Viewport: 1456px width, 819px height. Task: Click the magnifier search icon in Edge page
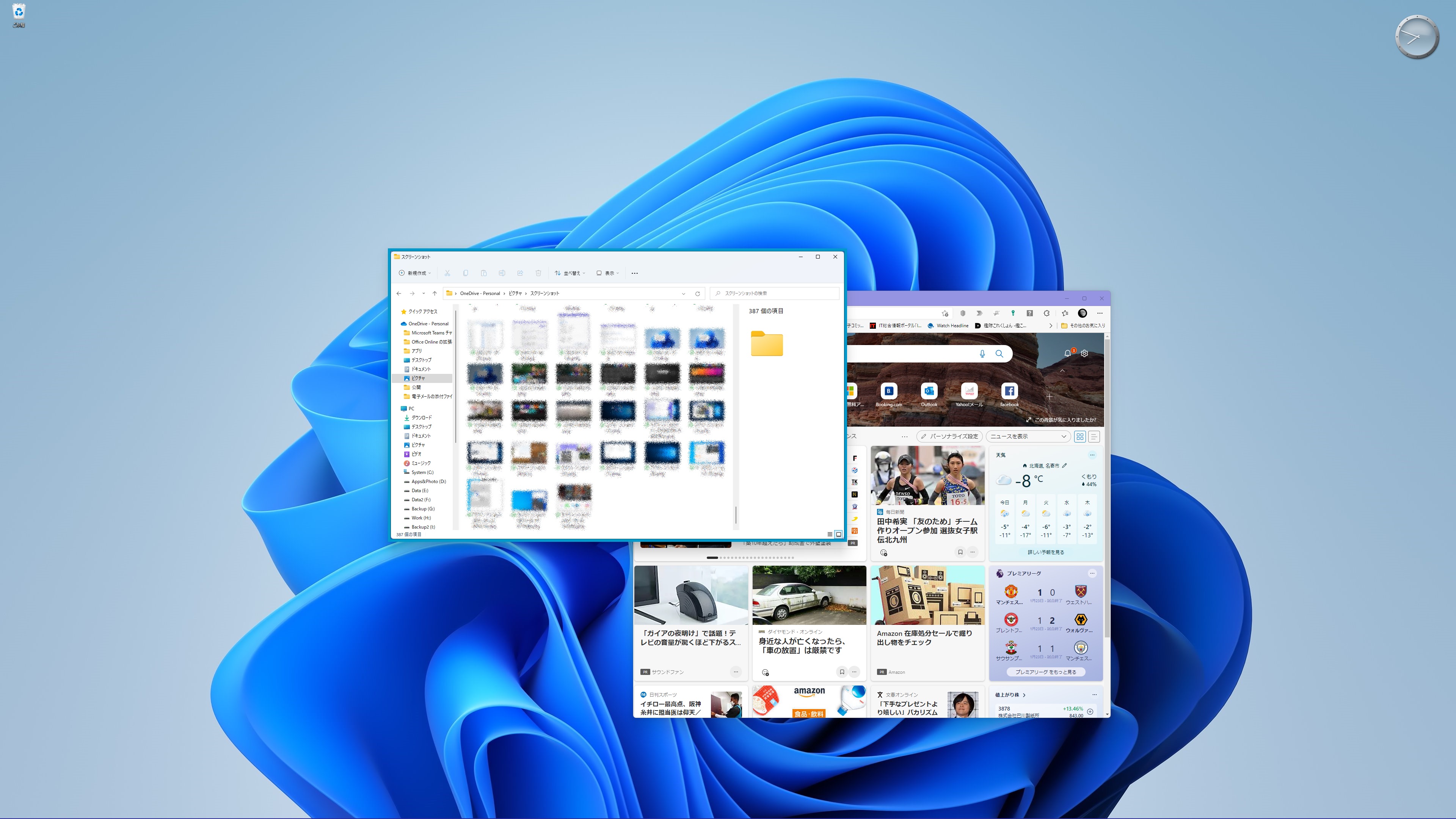coord(999,353)
